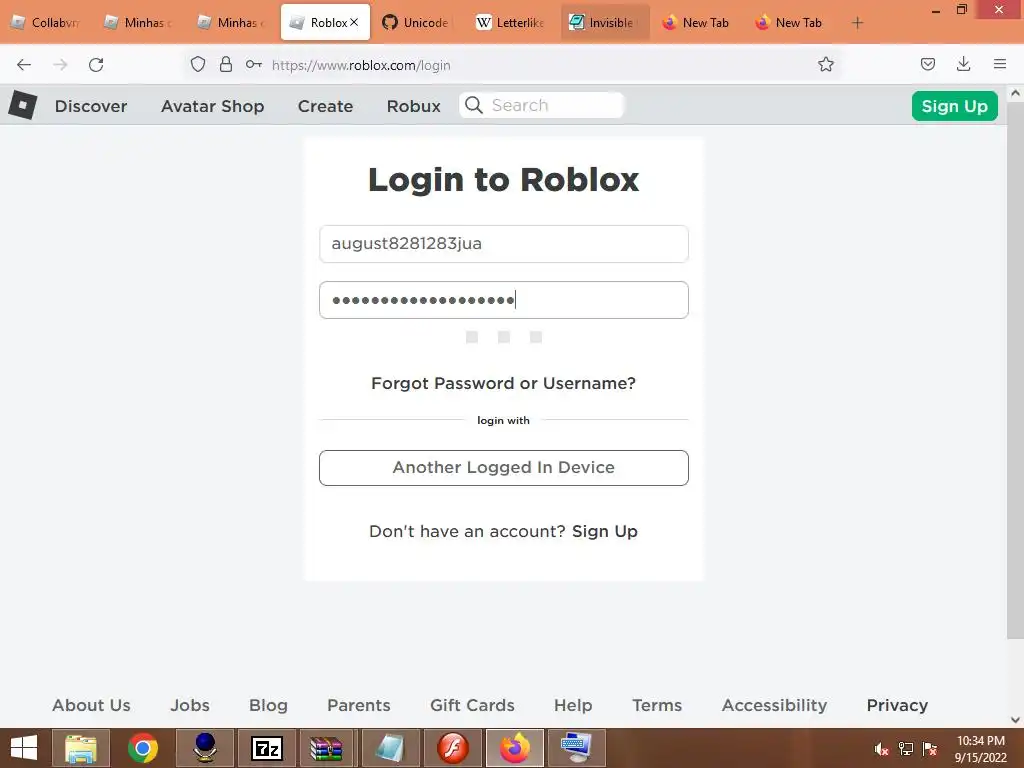Switch to the first New Tab
The height and width of the screenshot is (768, 1024).
[696, 22]
